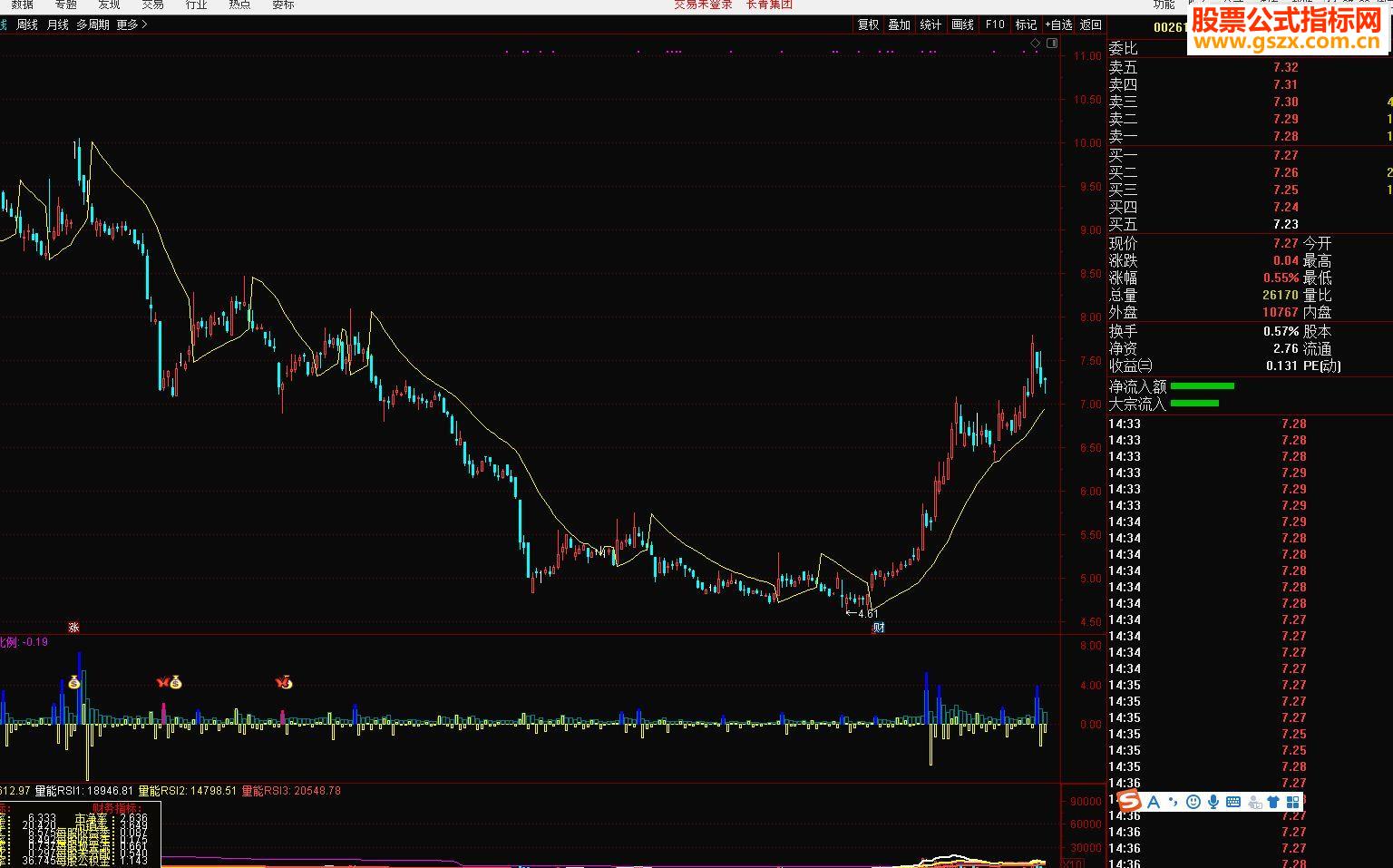This screenshot has height=868, width=1393.
Task: Click the 换手 value 0.57%
Action: tap(1281, 331)
